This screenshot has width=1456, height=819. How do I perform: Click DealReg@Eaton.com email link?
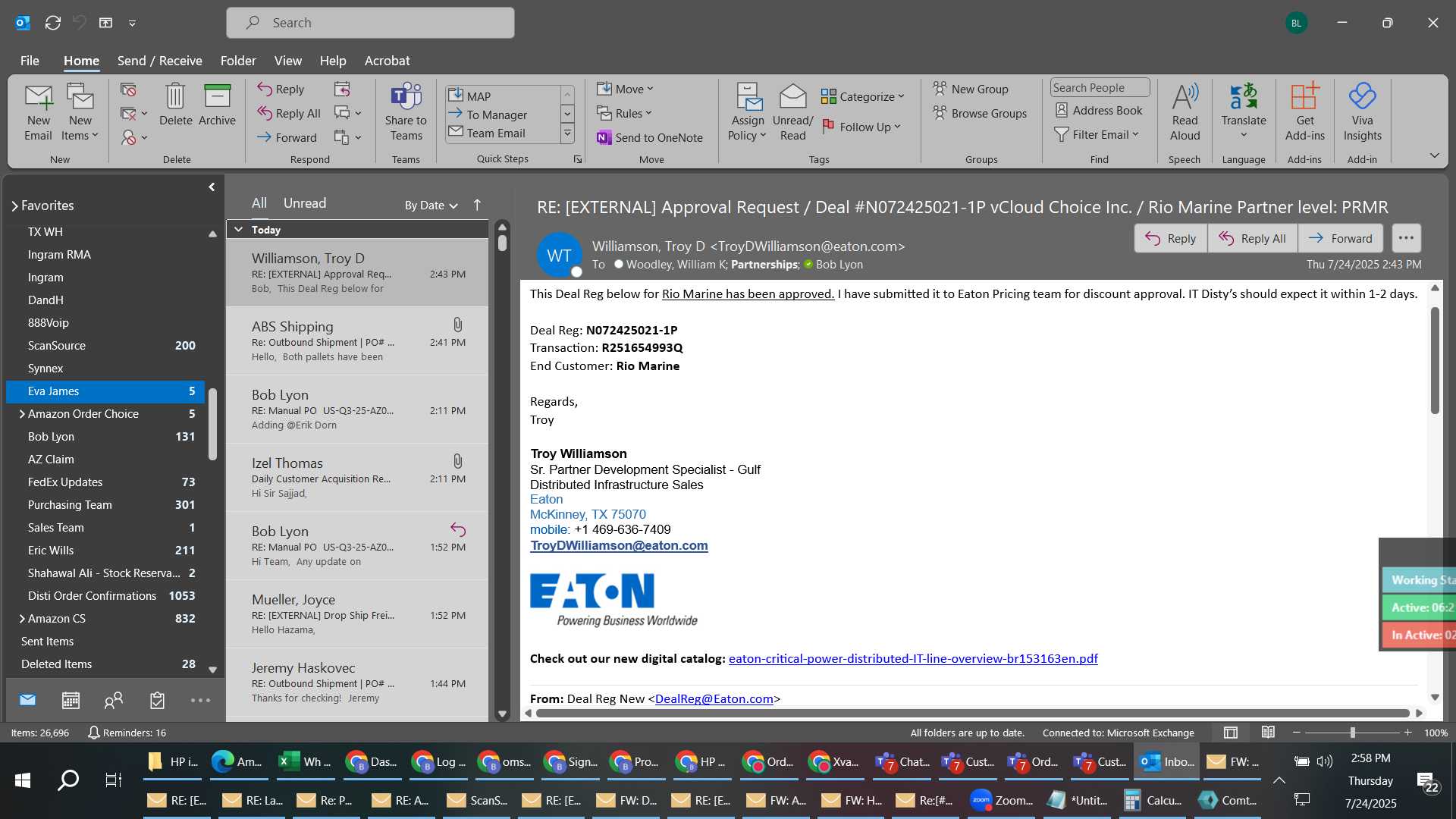point(714,698)
